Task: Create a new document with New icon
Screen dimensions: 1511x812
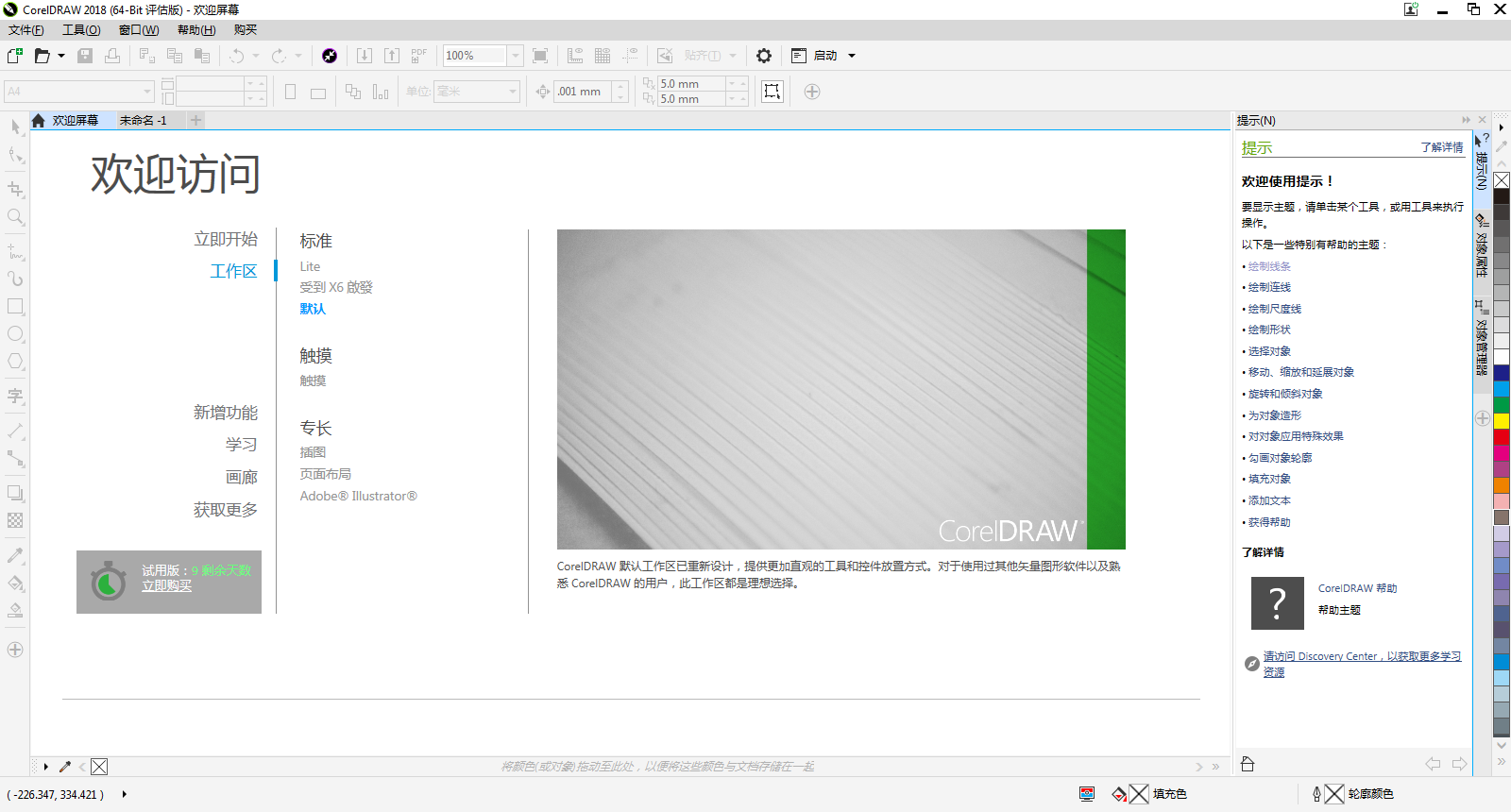Action: (15, 56)
